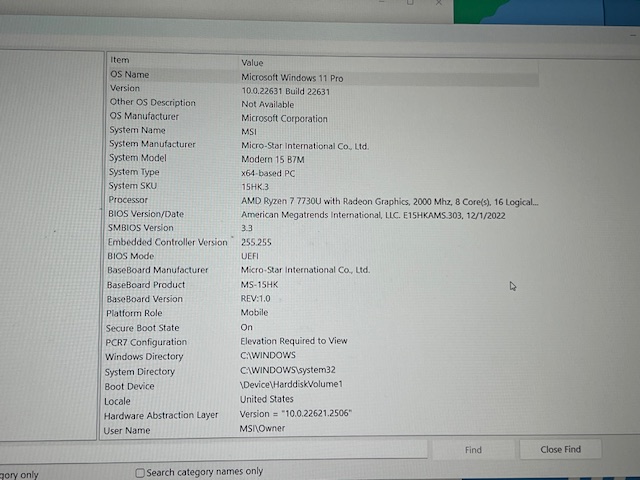Screen dimensions: 640x480
Task: Select the AMD Ryzen 7 7730U value
Action: pyautogui.click(x=389, y=202)
